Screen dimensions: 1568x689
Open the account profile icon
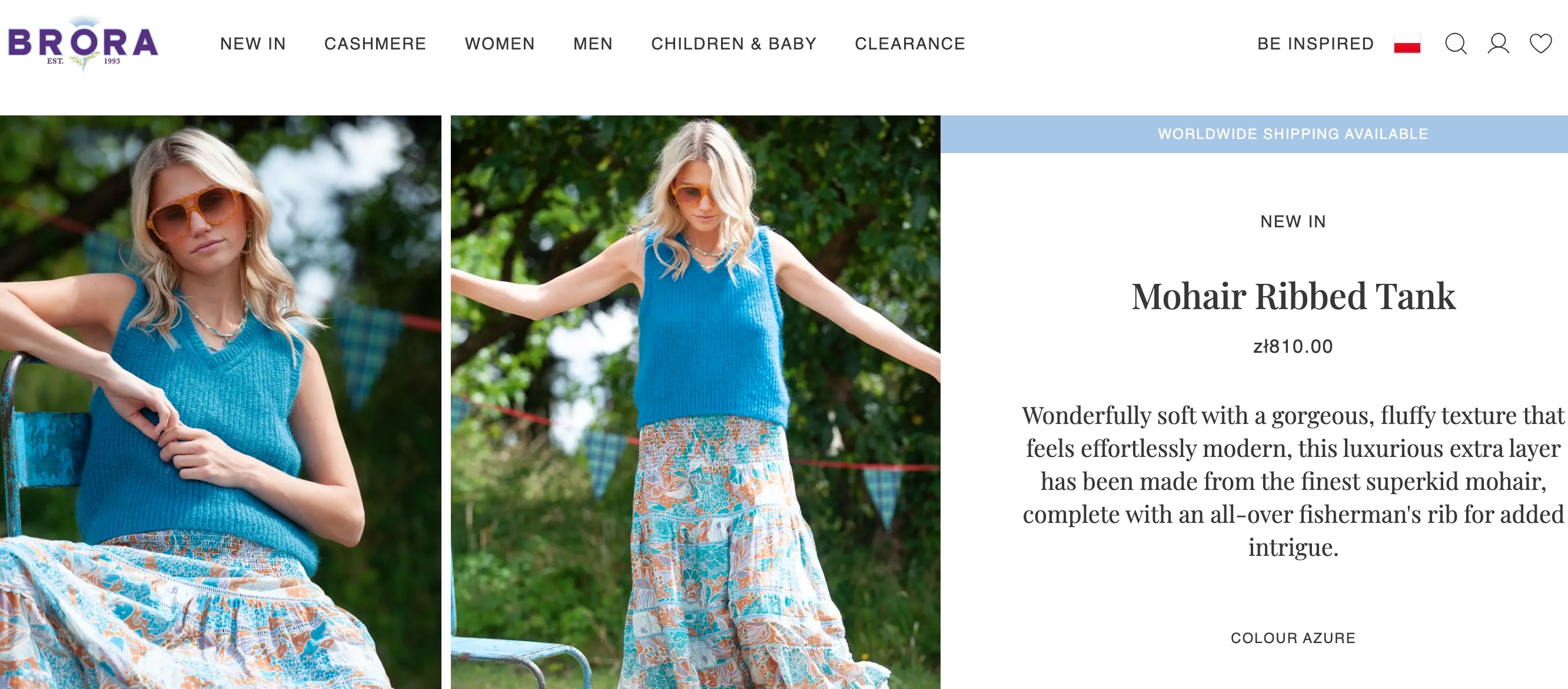click(1498, 44)
